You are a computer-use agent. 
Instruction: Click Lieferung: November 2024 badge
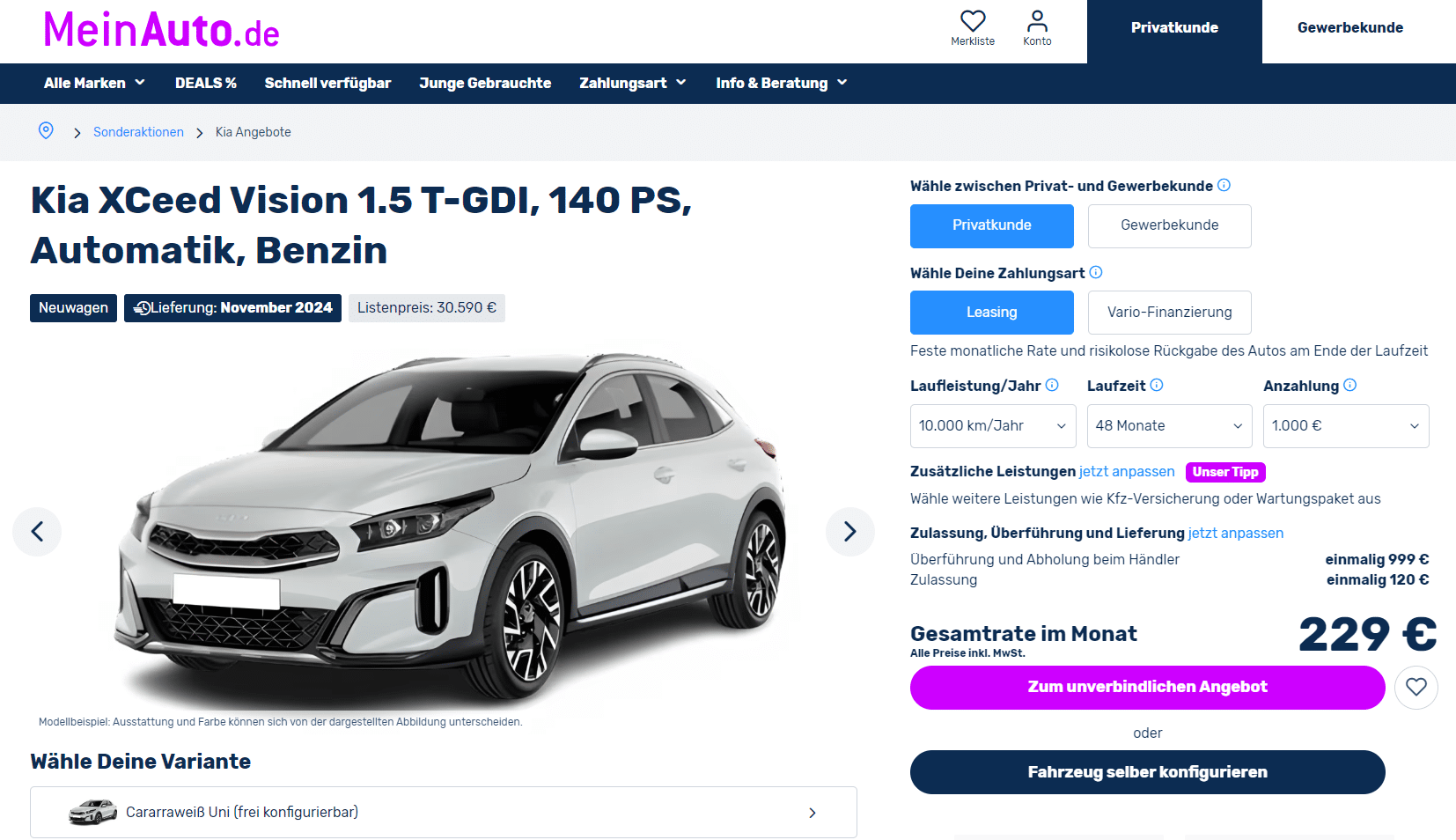point(232,308)
